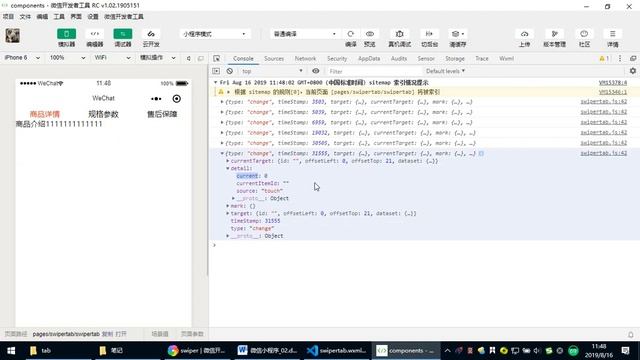This screenshot has width=640, height=360.
Task: Click the upload (上传) cloud icon
Action: [x=524, y=34]
